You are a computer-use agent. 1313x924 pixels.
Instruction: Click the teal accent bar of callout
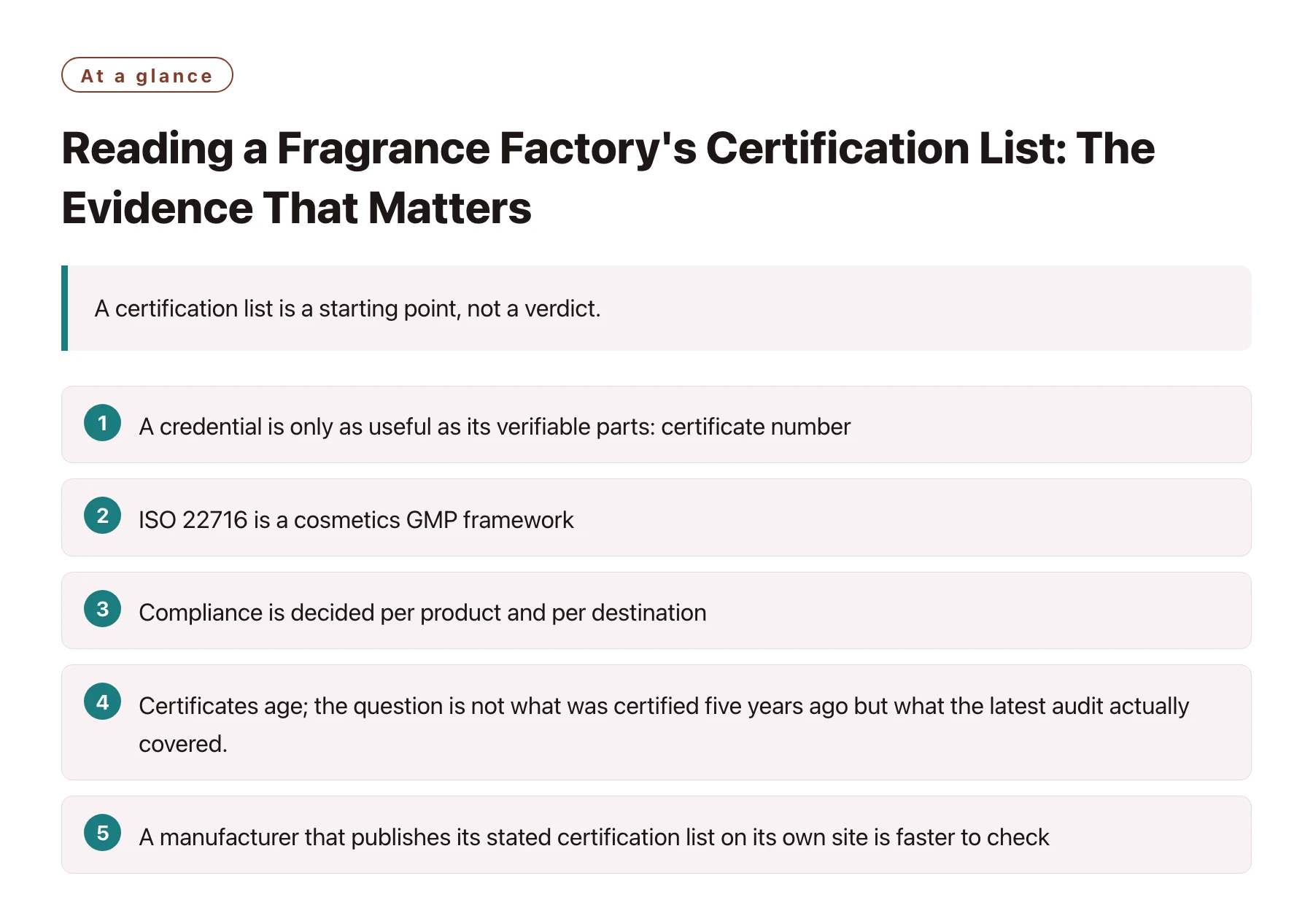65,308
